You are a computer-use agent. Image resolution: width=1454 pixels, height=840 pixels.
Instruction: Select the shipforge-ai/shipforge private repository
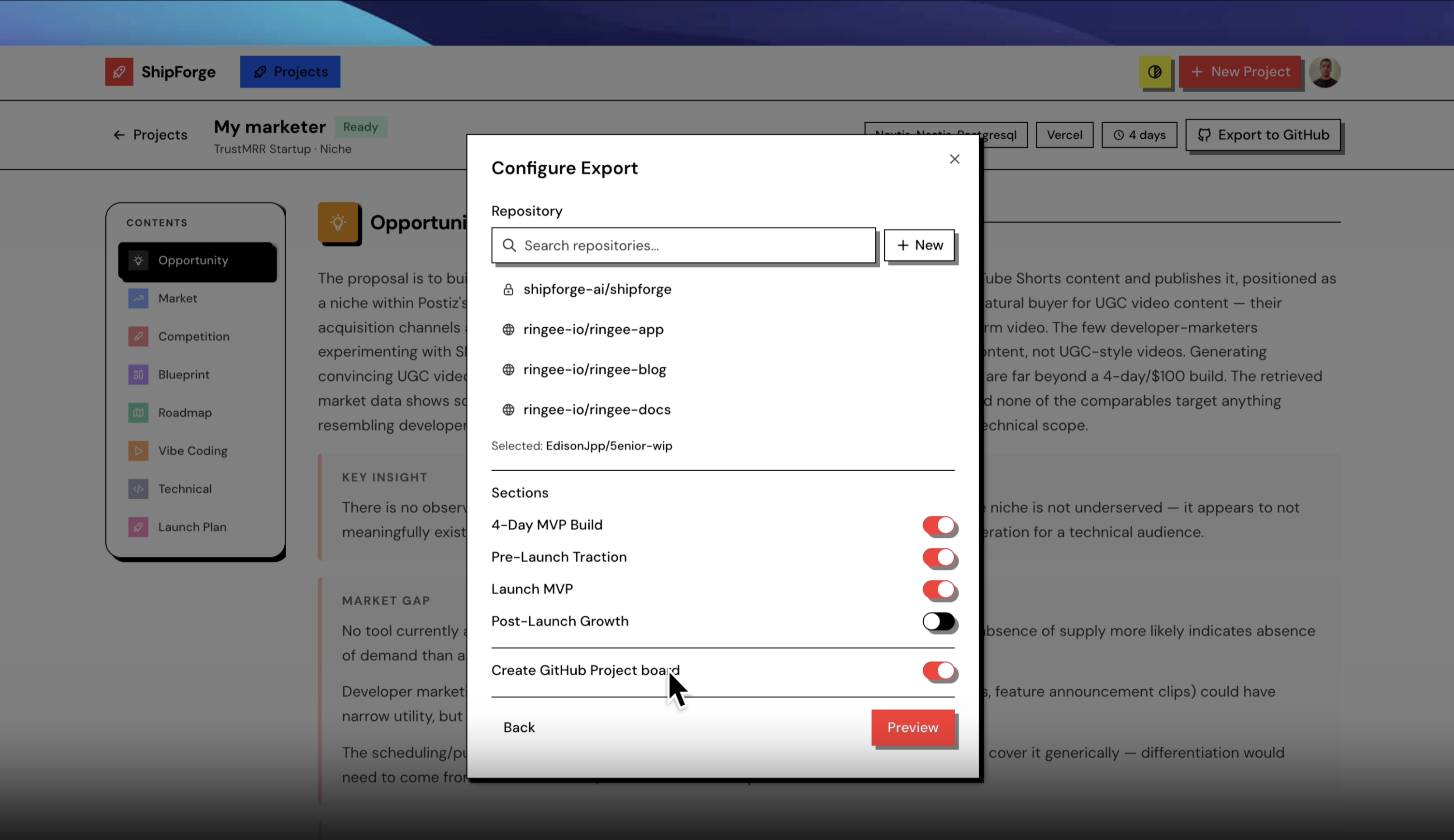pos(596,289)
